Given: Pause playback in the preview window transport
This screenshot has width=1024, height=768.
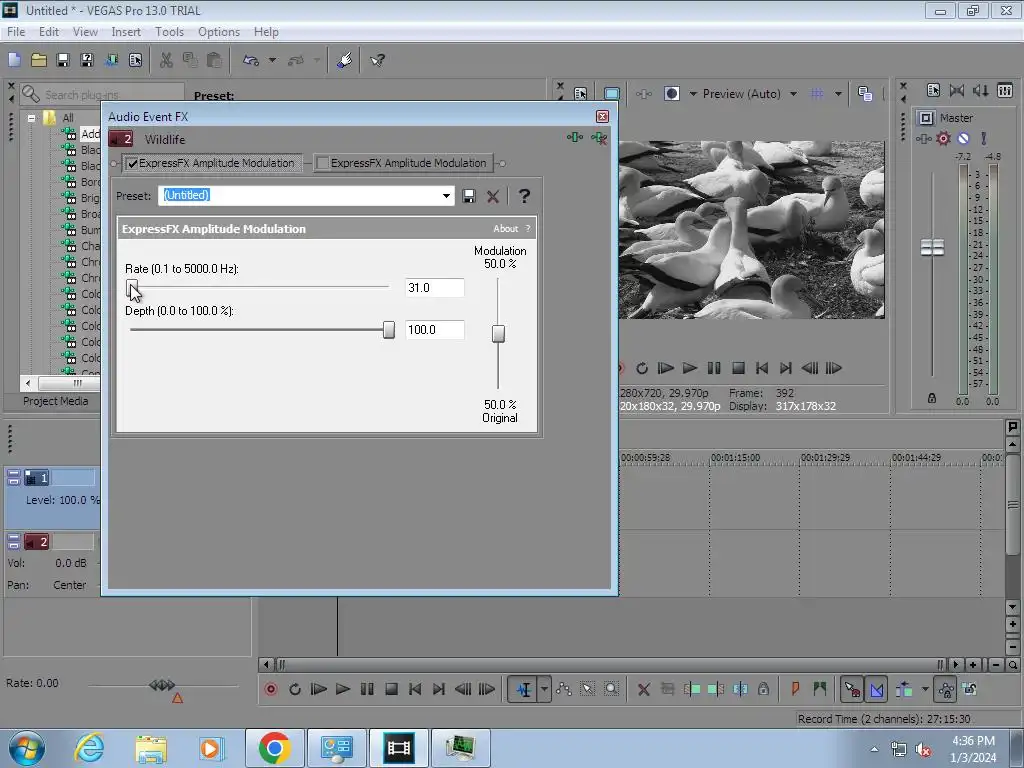Looking at the screenshot, I should [714, 368].
